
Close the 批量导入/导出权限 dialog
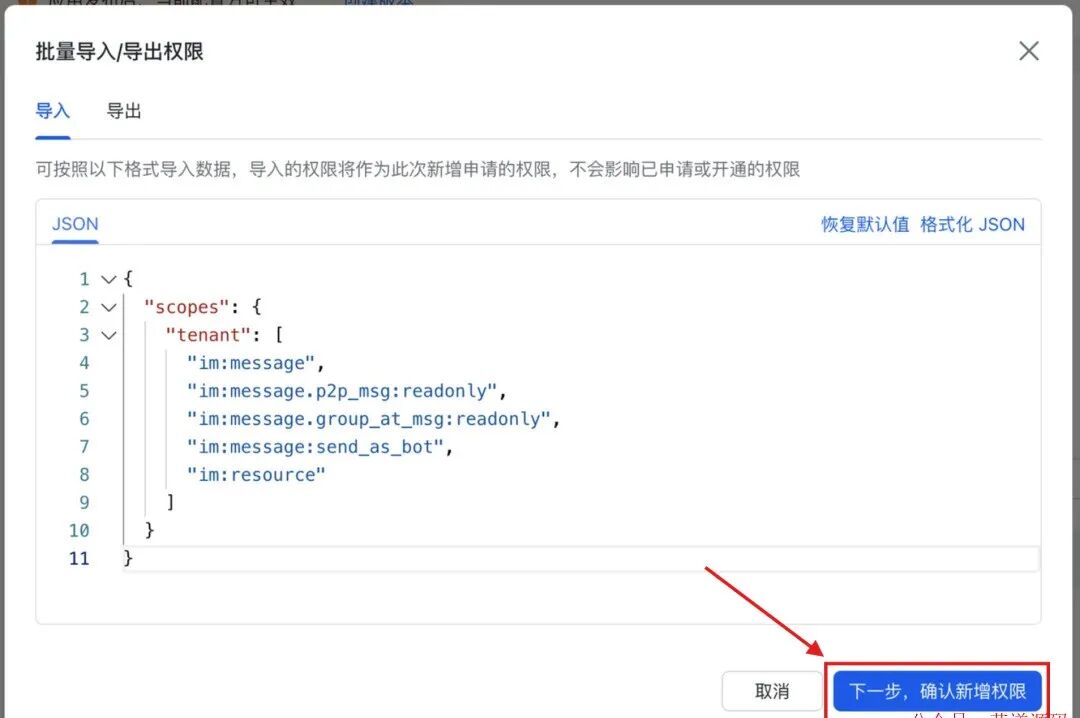pyautogui.click(x=1029, y=50)
